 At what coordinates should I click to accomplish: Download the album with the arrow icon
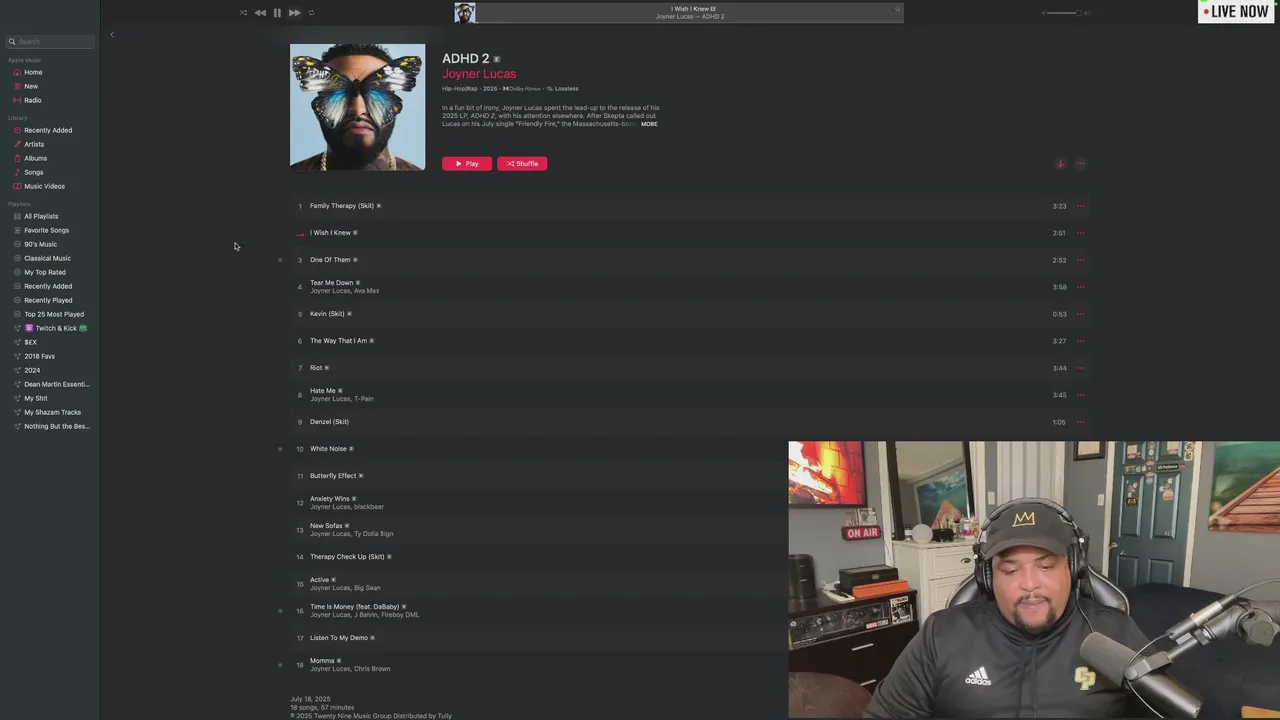[1060, 164]
